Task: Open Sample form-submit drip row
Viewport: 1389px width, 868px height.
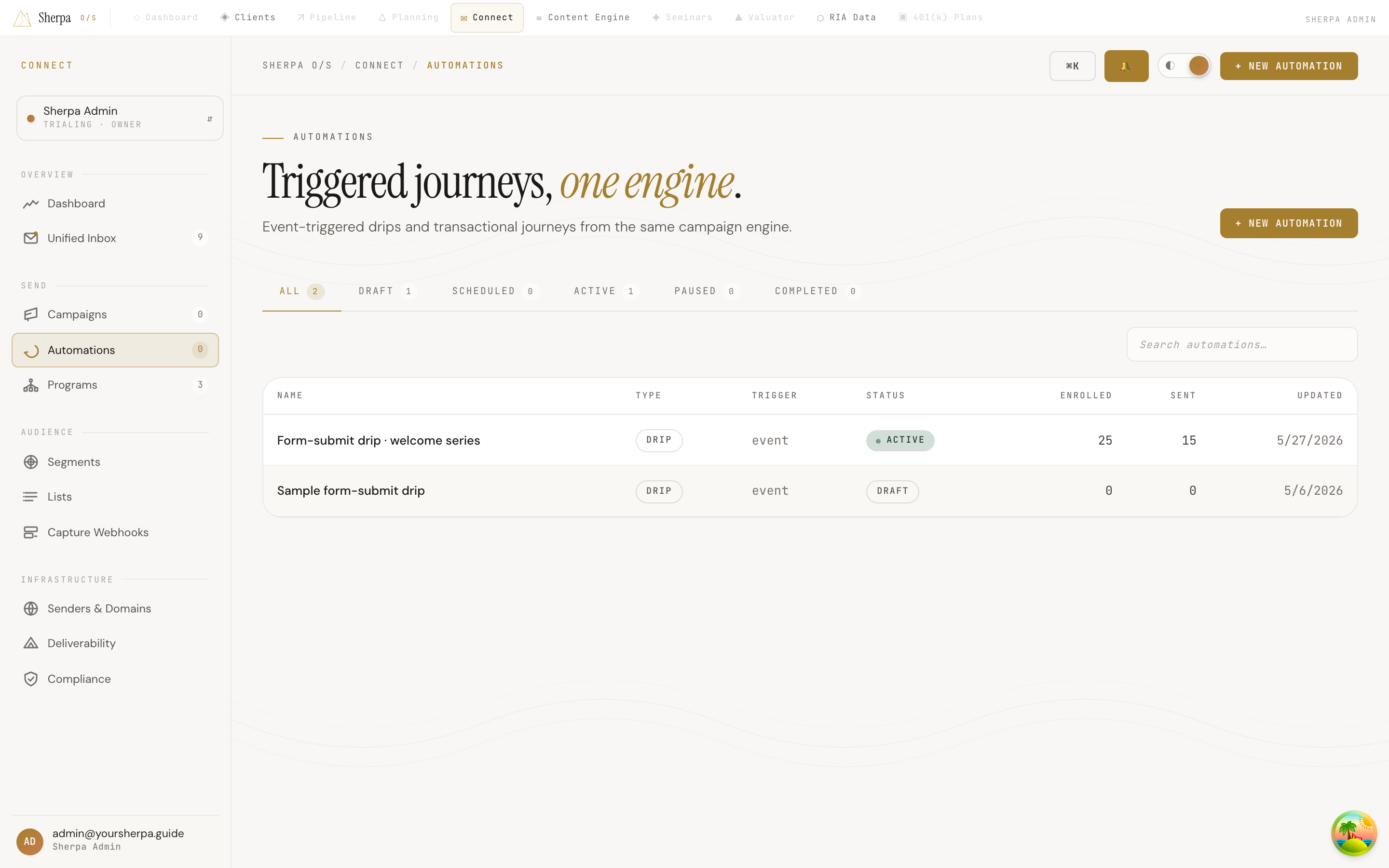Action: [x=810, y=491]
